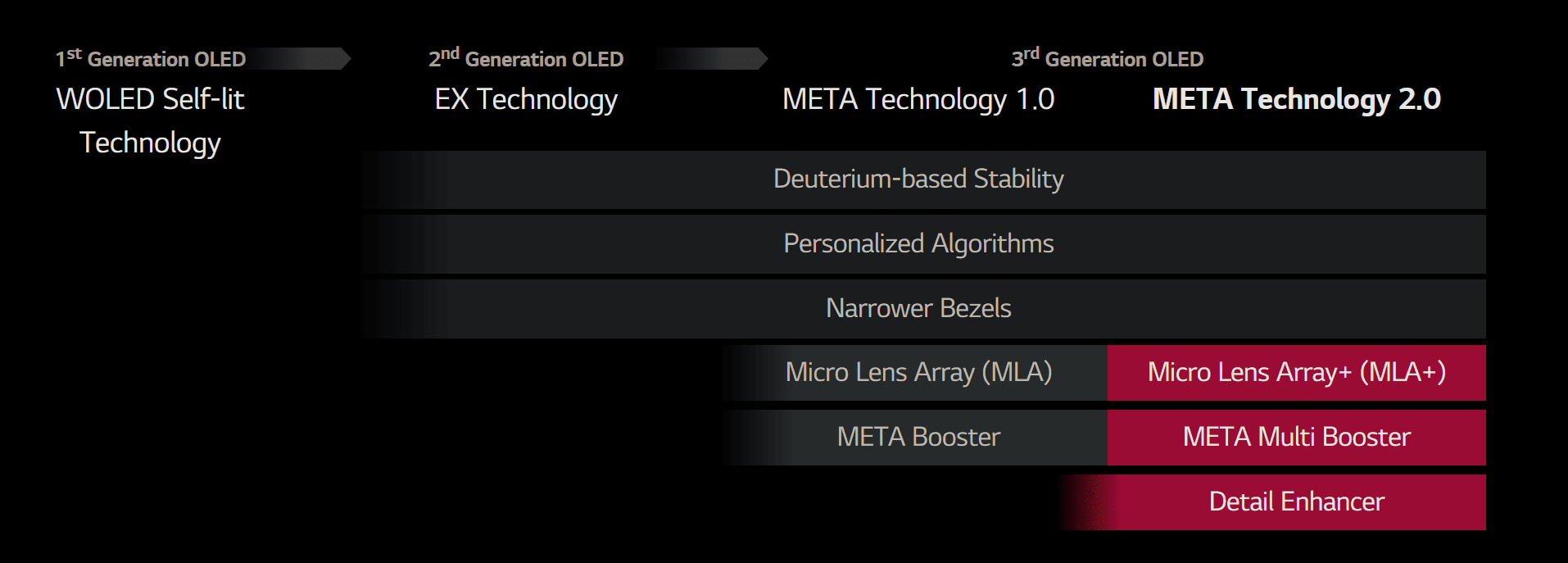Click the Personalized Algorithms bar
Viewport: 1568px width, 563px height.
(x=924, y=244)
